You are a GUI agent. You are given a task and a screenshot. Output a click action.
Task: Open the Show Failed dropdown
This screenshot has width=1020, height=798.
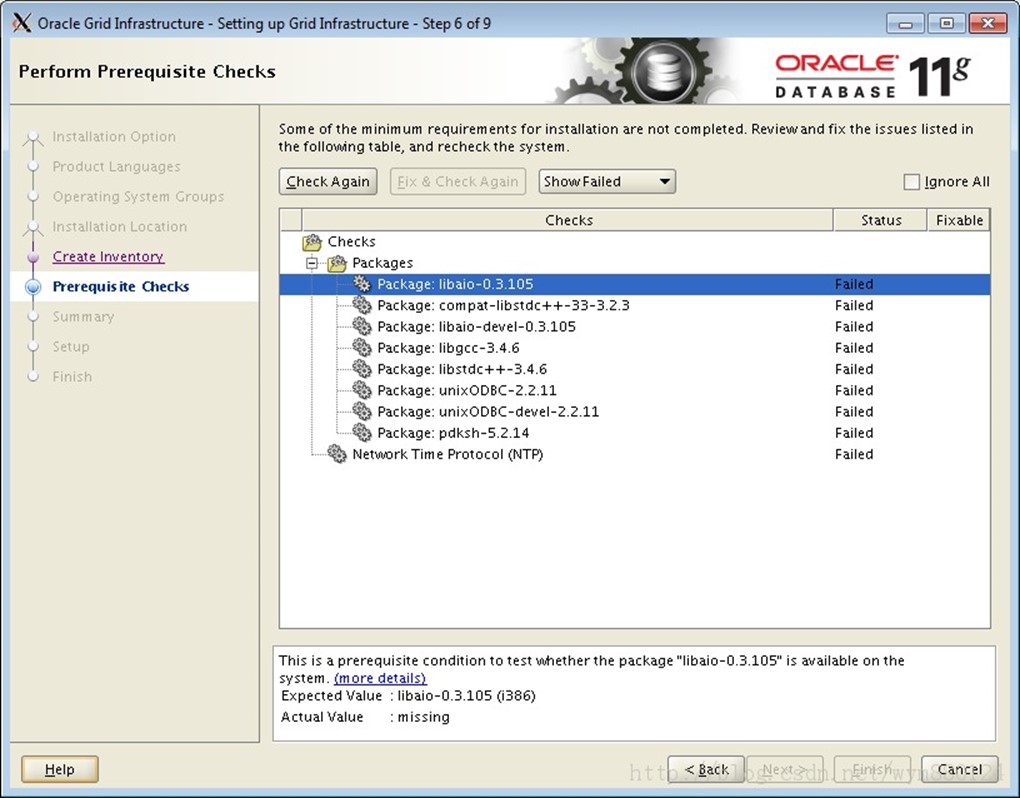(x=607, y=181)
